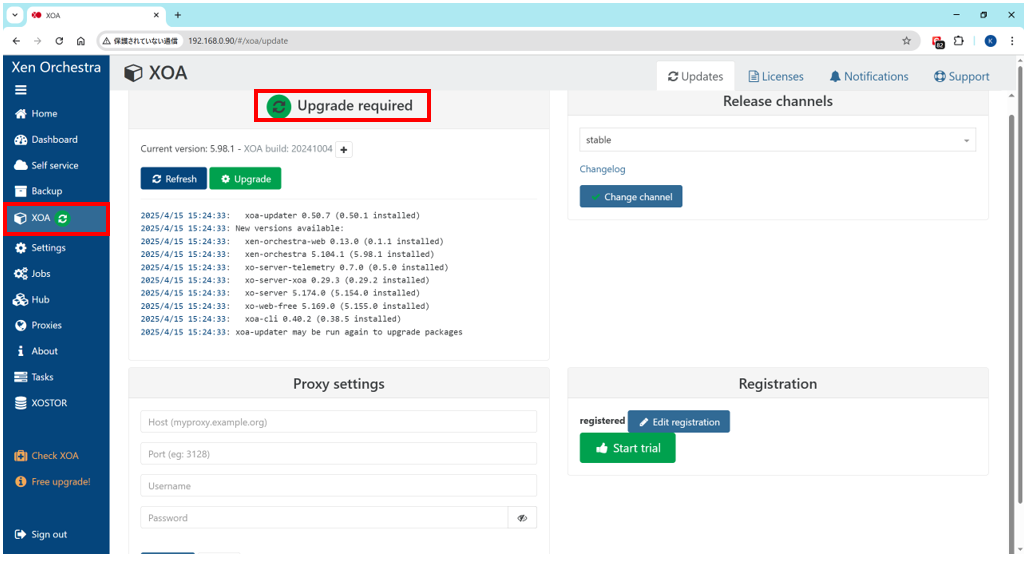Expand the release channel dropdown showing stable
This screenshot has width=1024, height=561.
(777, 141)
